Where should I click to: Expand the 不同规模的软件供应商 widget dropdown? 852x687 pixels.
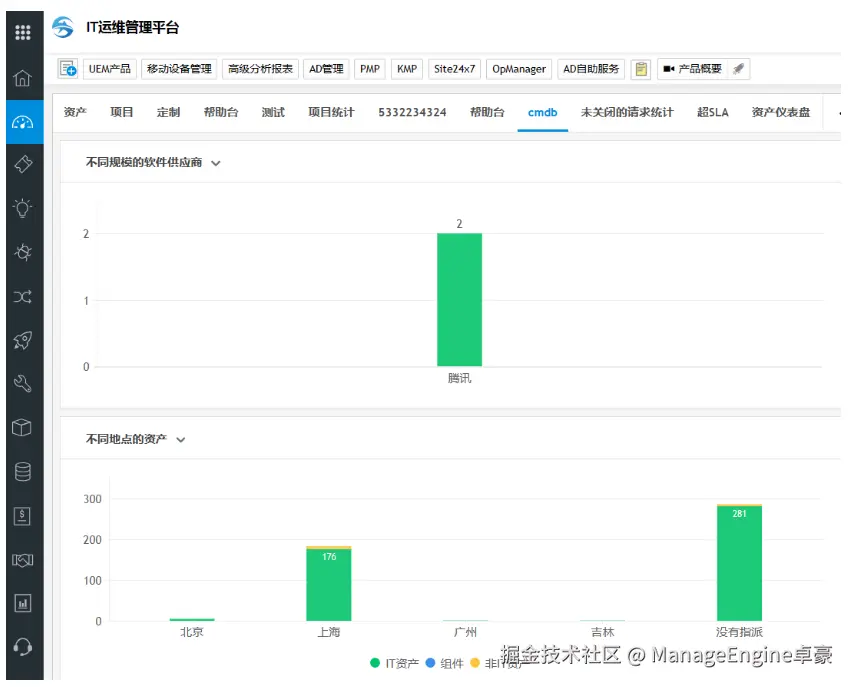(216, 163)
